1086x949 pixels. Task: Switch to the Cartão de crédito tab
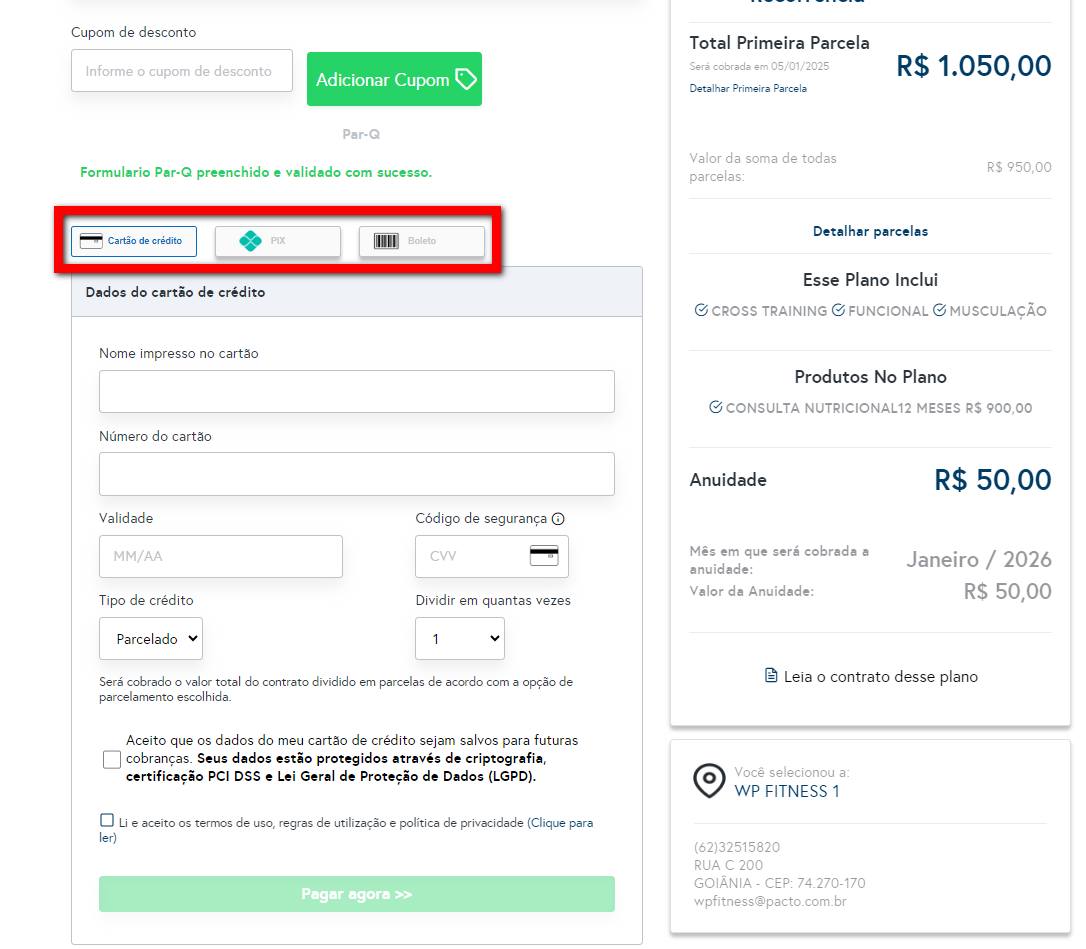134,241
